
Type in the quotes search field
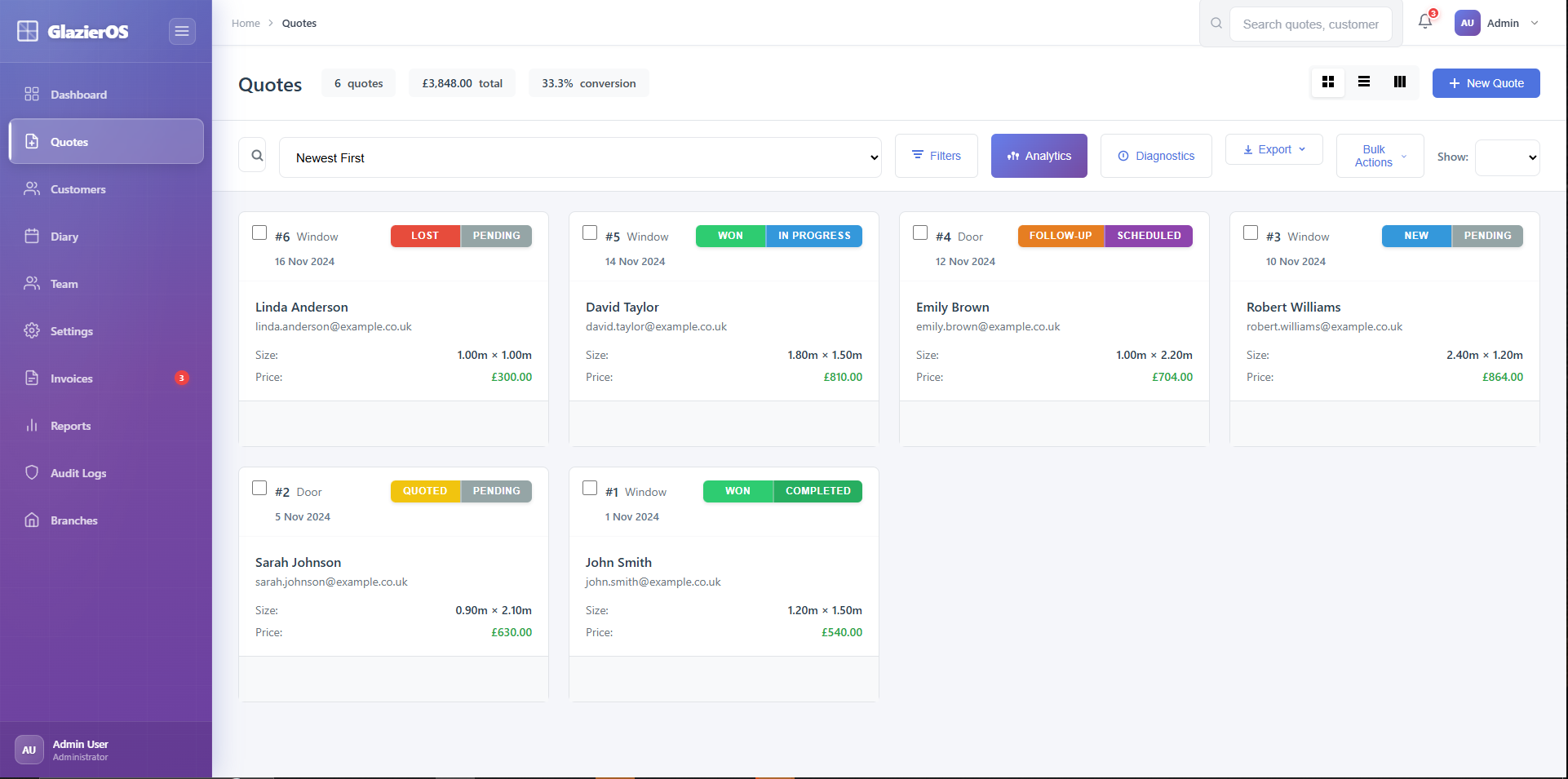pyautogui.click(x=1310, y=24)
